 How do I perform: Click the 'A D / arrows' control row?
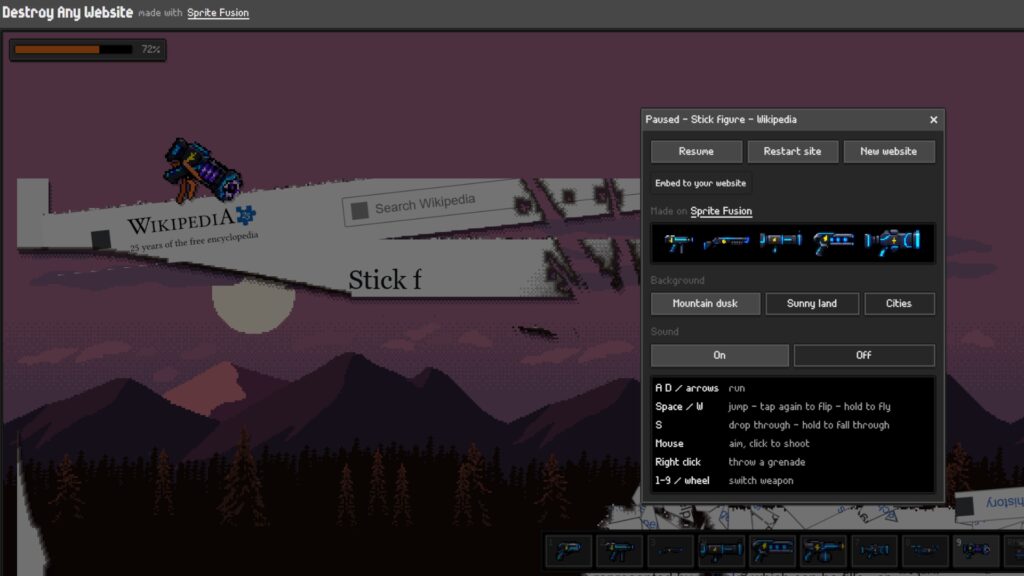(x=793, y=388)
